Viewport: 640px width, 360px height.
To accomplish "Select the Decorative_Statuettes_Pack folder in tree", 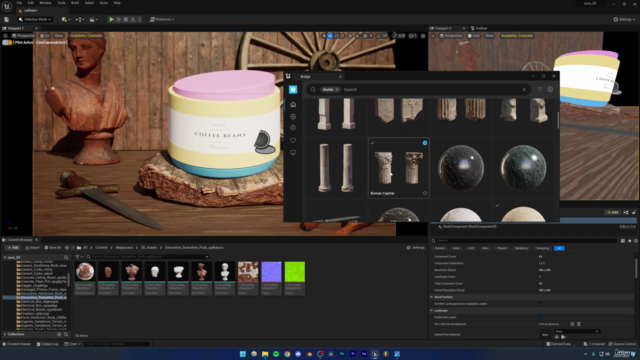I will click(43, 298).
